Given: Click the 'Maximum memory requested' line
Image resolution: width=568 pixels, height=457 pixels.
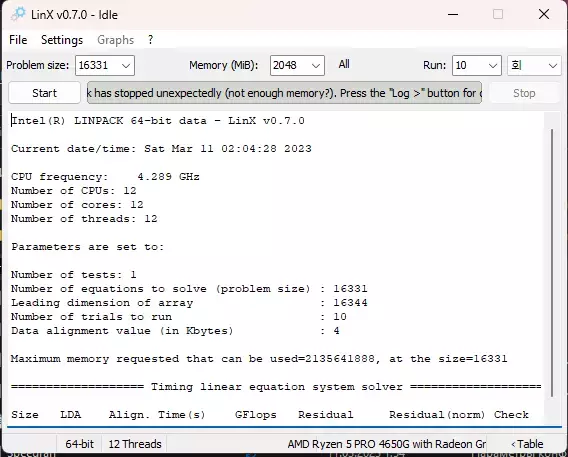Looking at the screenshot, I should click(259, 359).
